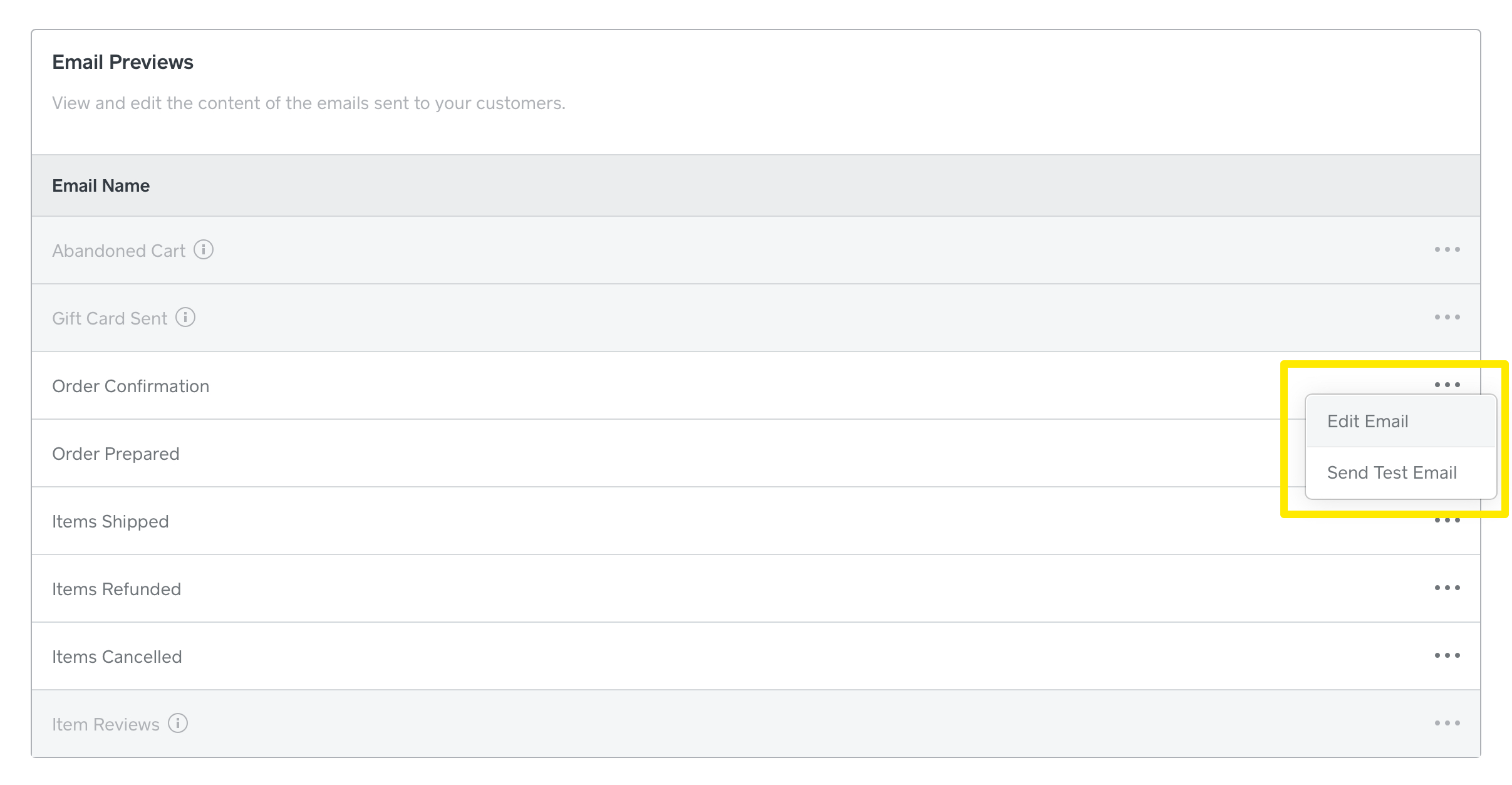Open the Items Cancelled three-dot menu

tap(1447, 655)
